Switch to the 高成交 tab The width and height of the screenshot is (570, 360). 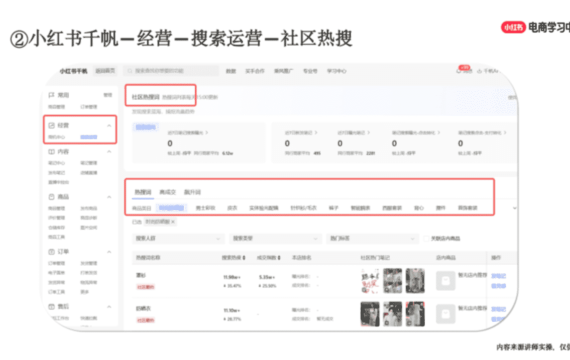tap(168, 192)
